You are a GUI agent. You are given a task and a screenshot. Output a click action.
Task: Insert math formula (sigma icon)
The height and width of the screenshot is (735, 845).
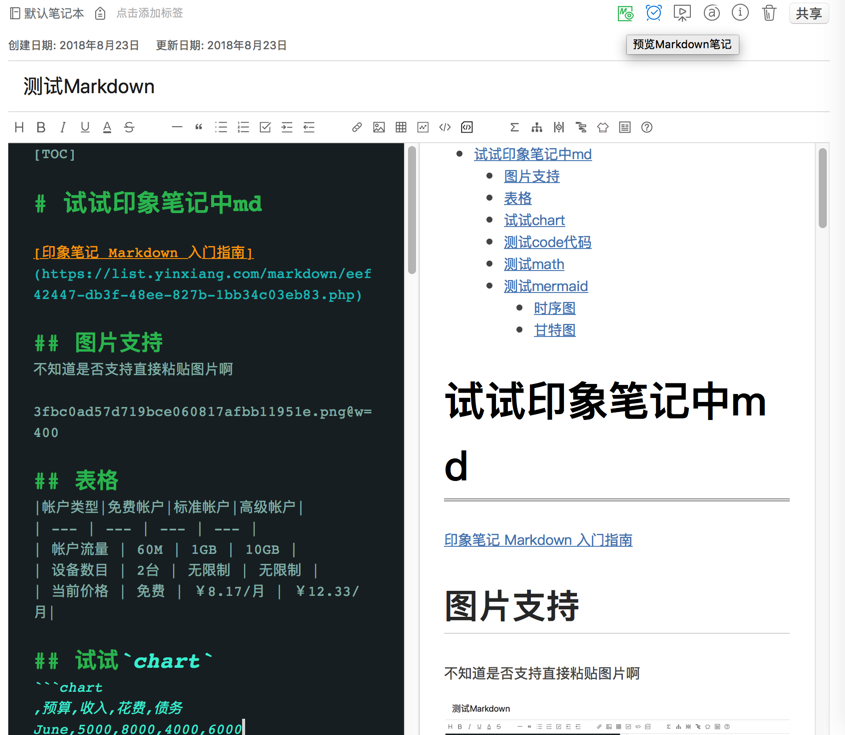click(515, 127)
